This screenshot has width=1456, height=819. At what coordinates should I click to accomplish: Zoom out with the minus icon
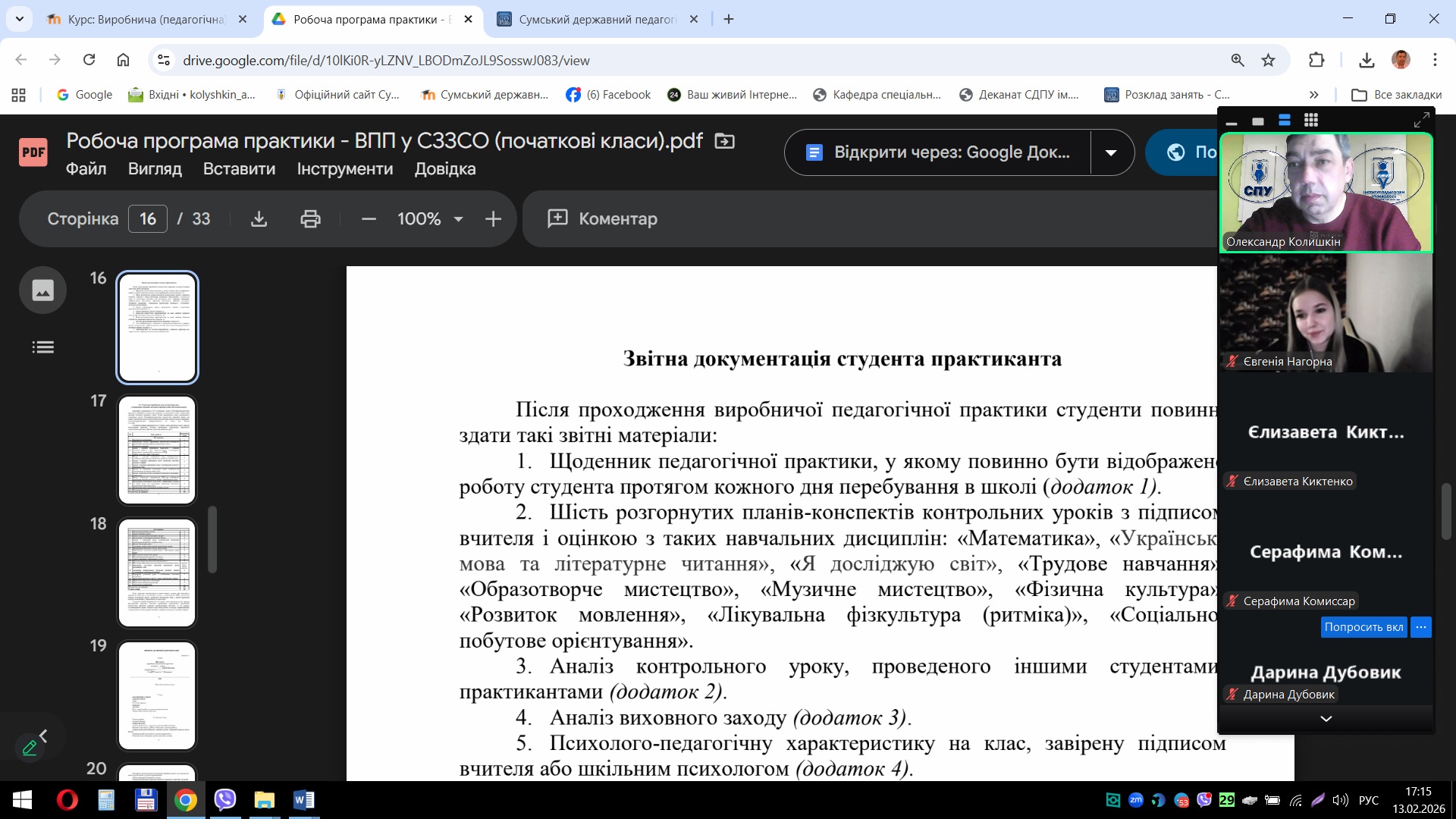369,219
